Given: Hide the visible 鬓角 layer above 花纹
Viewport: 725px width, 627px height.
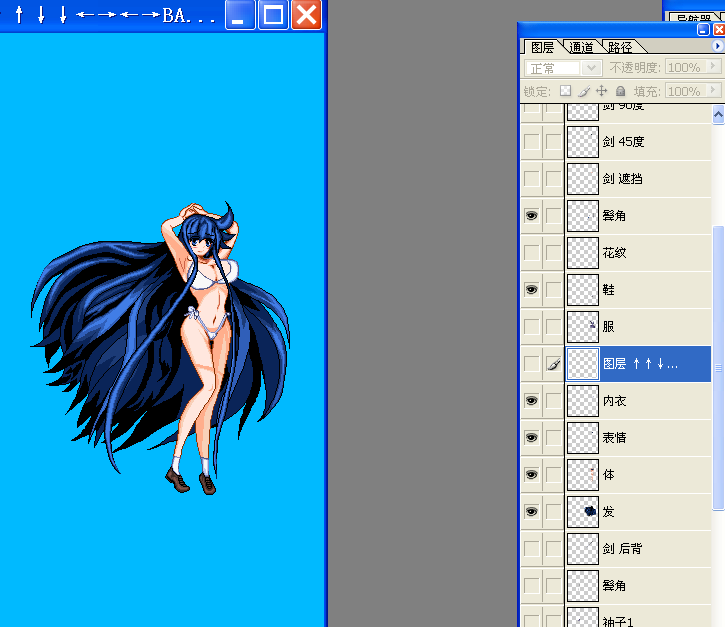Looking at the screenshot, I should (532, 216).
